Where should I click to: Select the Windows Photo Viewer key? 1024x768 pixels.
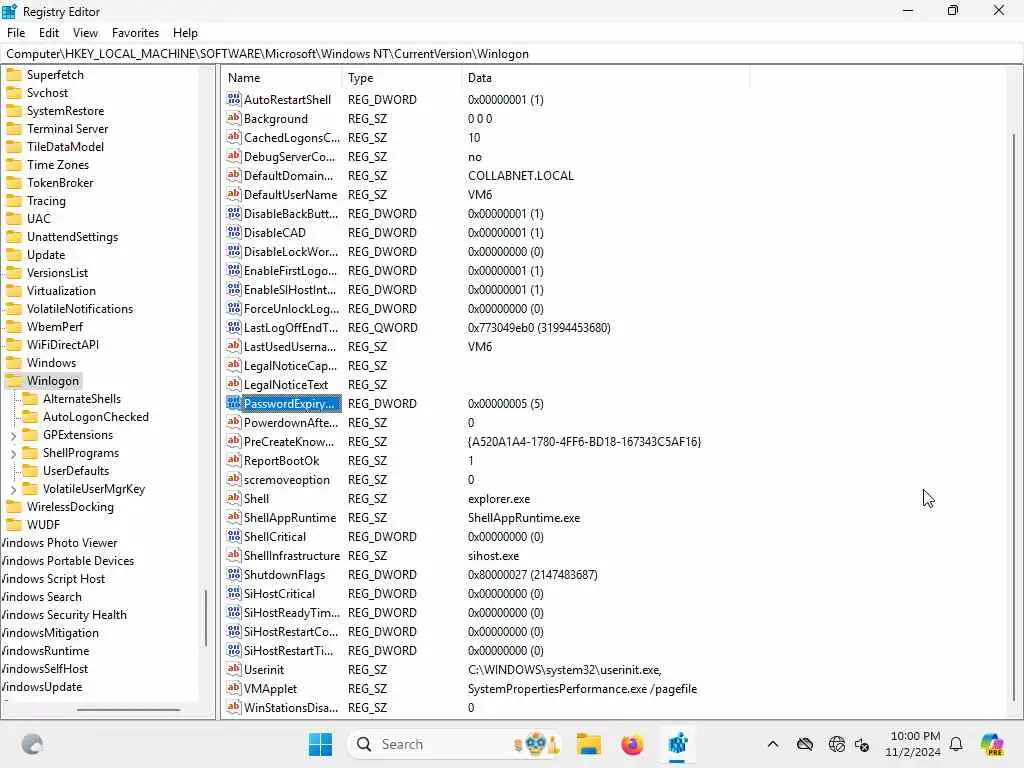click(x=59, y=543)
